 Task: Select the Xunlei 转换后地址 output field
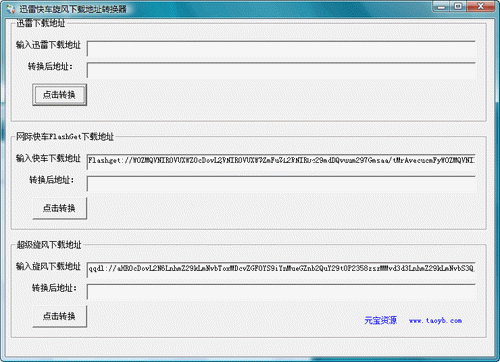tap(281, 70)
